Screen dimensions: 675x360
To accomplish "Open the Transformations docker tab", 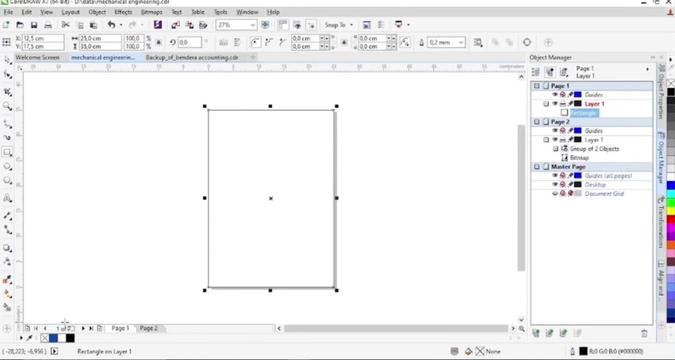I will 662,222.
